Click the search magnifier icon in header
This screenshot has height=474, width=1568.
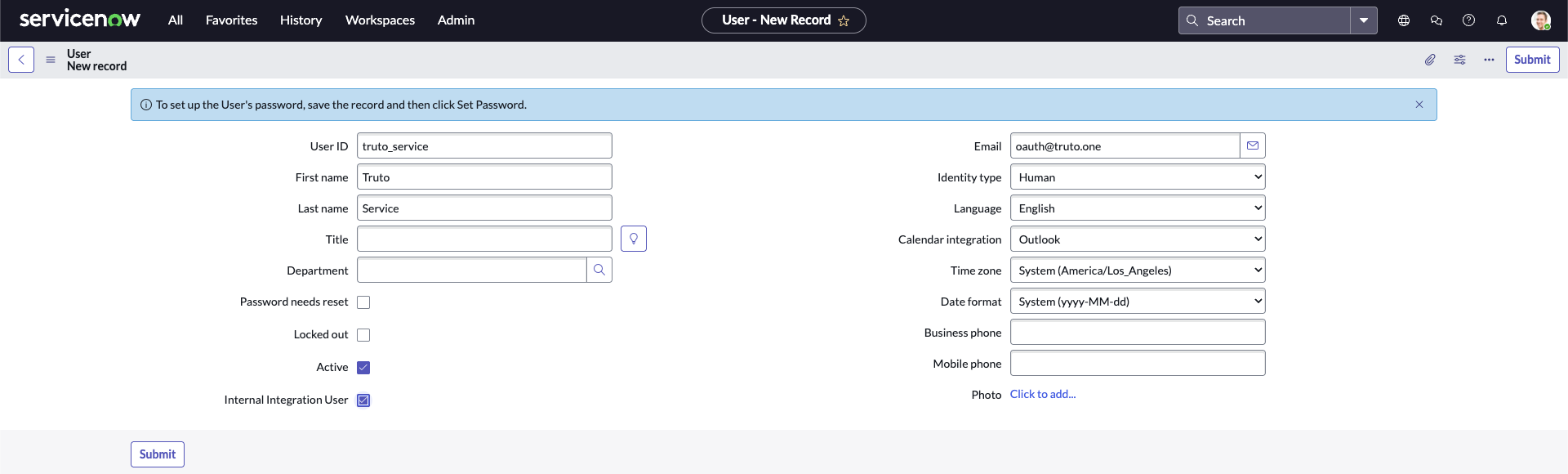[x=1192, y=20]
